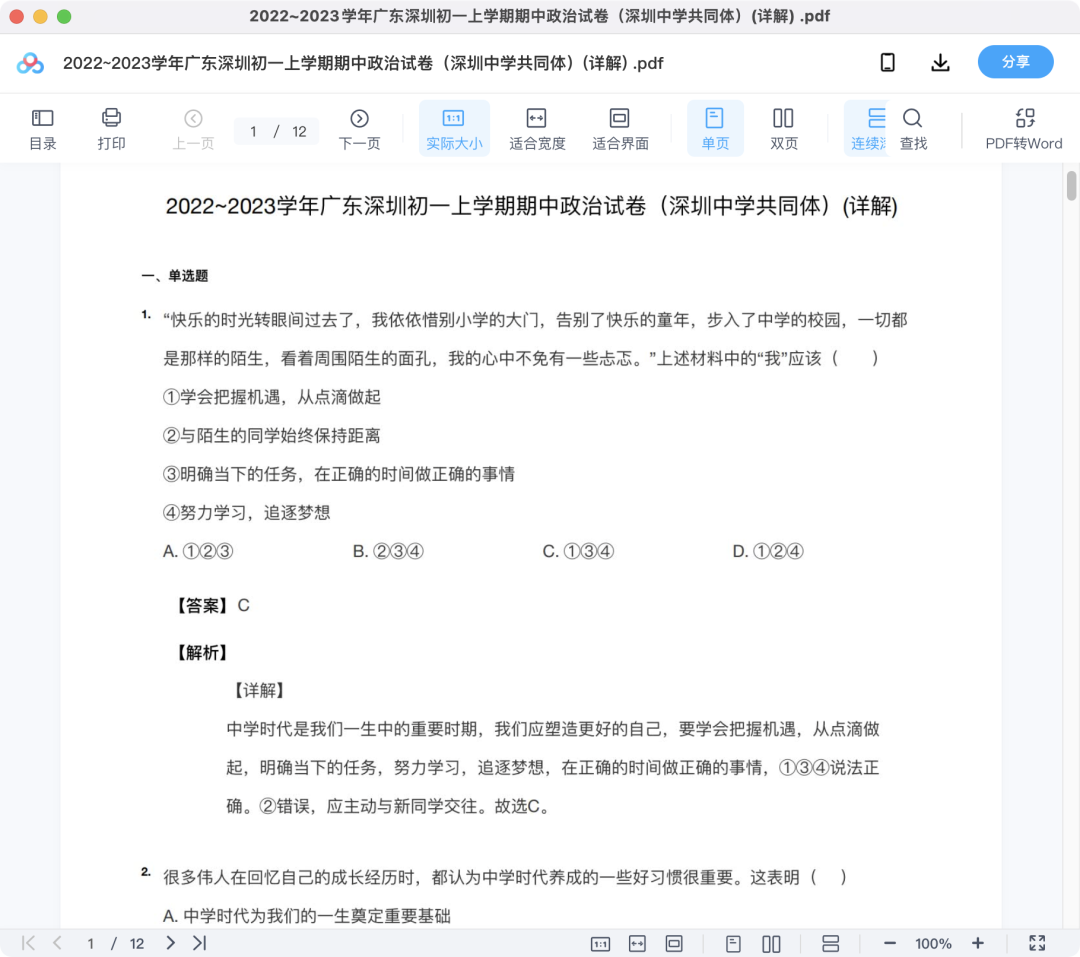This screenshot has height=957, width=1080.
Task: Click the blue 分享 share button
Action: pos(1015,62)
